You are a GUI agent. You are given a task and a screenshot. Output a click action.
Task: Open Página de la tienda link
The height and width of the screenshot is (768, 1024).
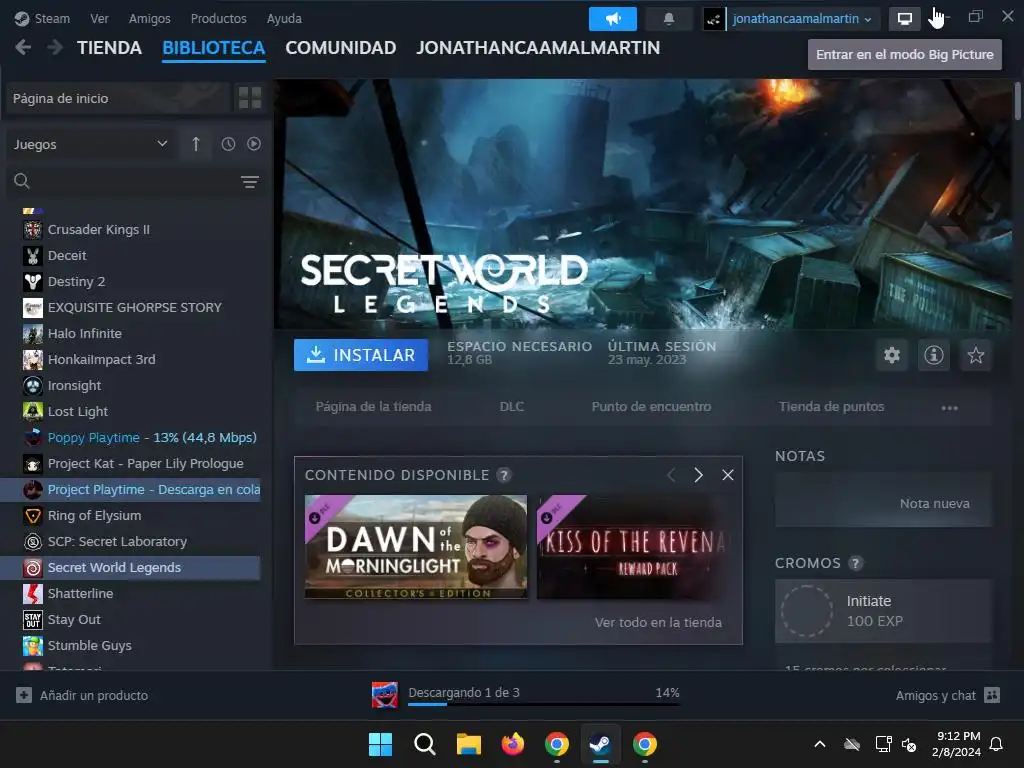coord(374,406)
